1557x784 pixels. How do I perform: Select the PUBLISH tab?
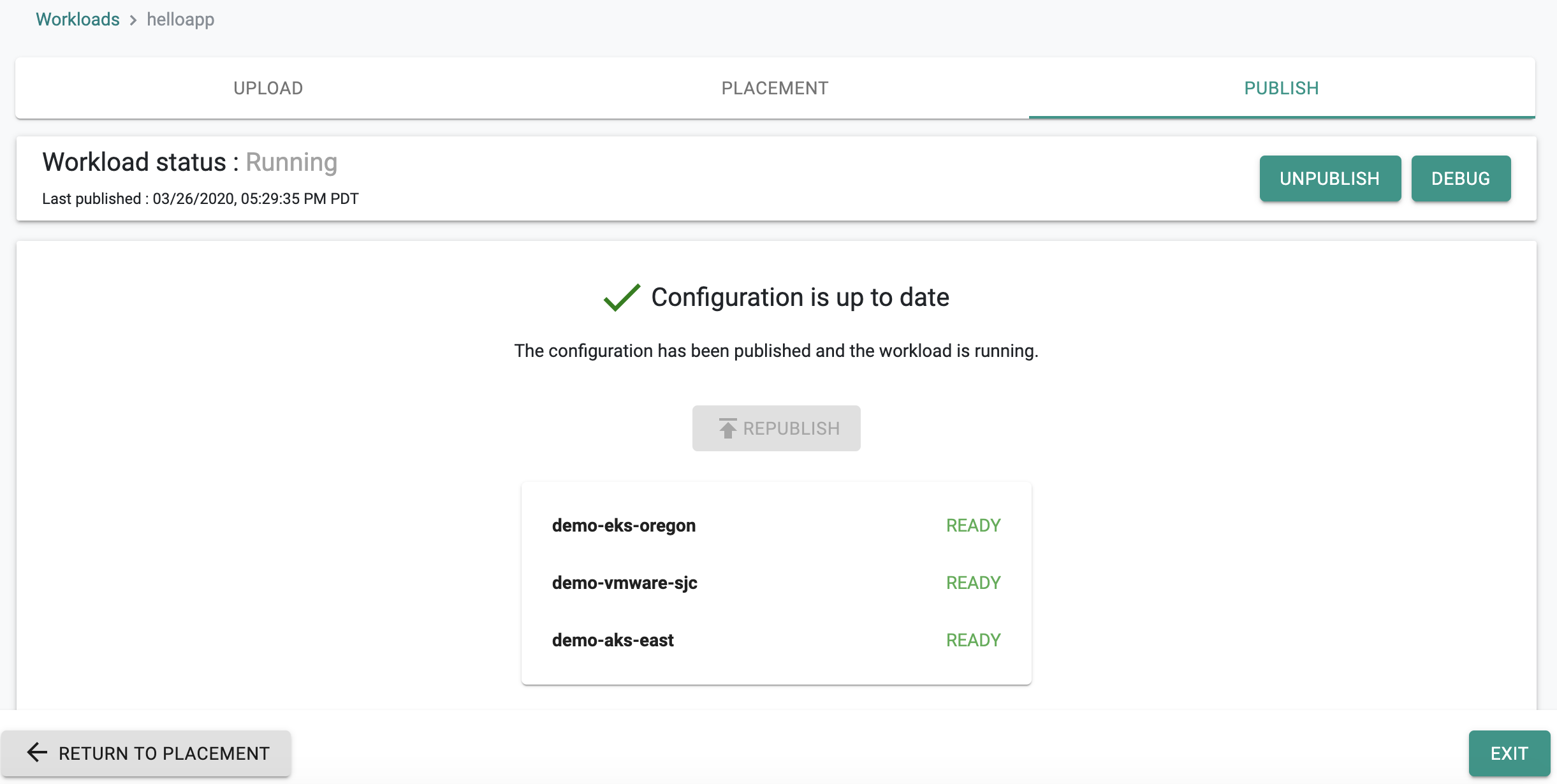tap(1282, 88)
